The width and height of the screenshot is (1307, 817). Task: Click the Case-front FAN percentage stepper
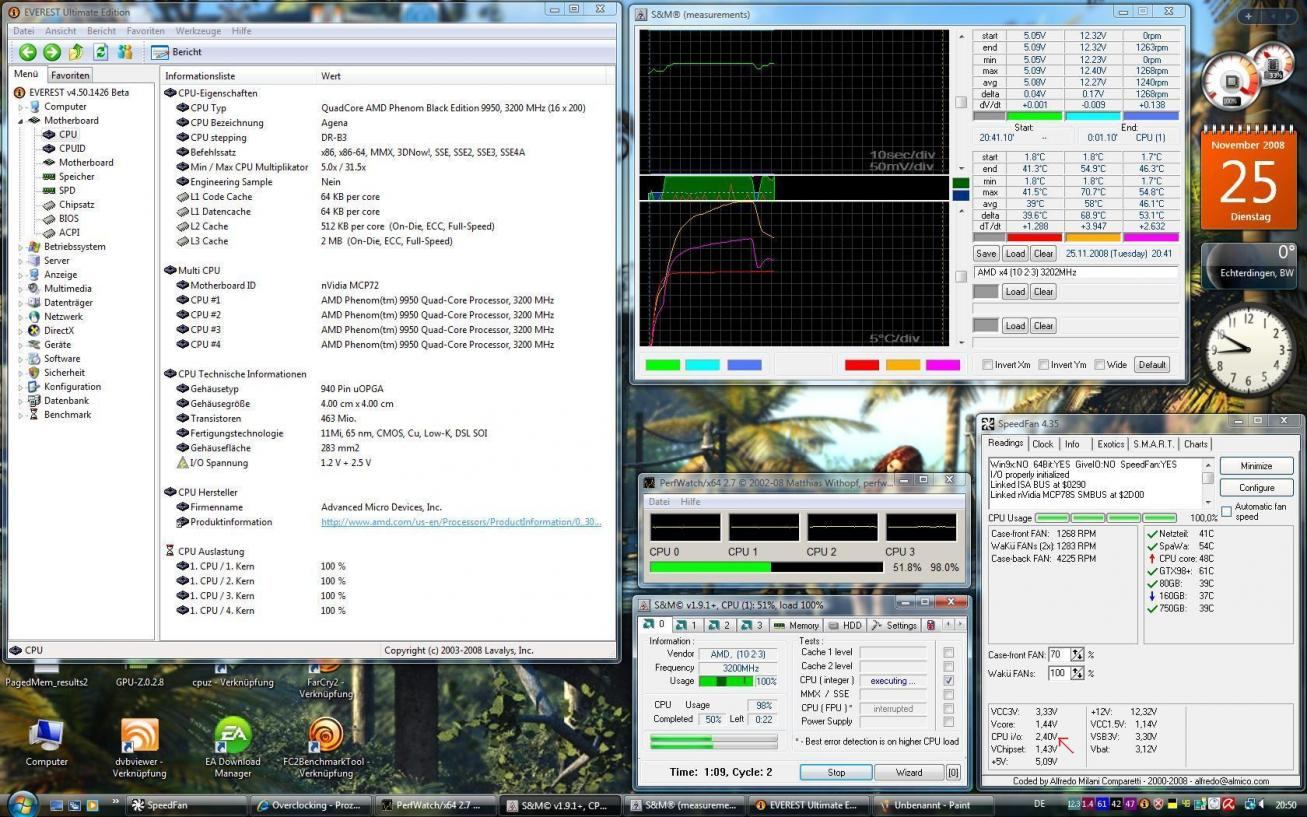click(x=1077, y=655)
